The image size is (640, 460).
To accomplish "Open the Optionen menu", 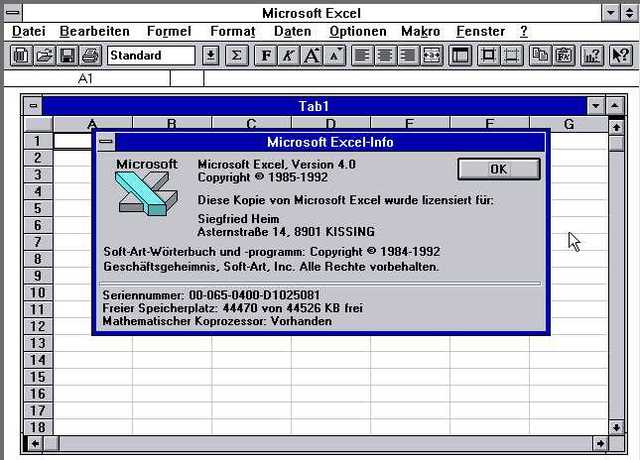I will pos(358,31).
